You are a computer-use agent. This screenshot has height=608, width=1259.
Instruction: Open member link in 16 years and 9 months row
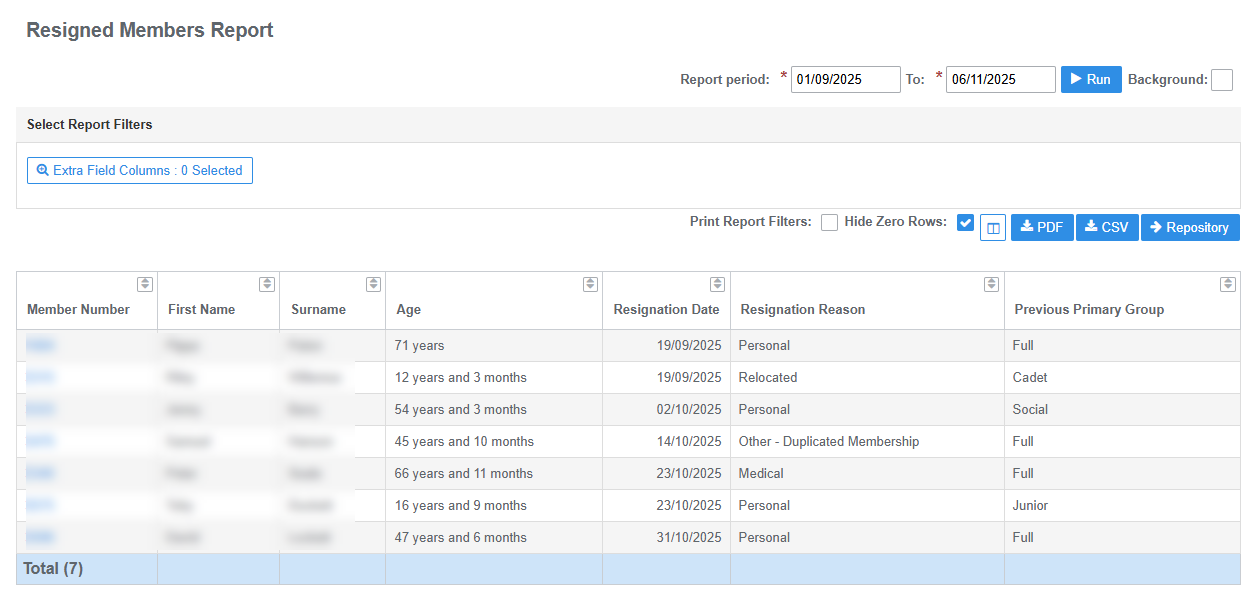[x=41, y=505]
